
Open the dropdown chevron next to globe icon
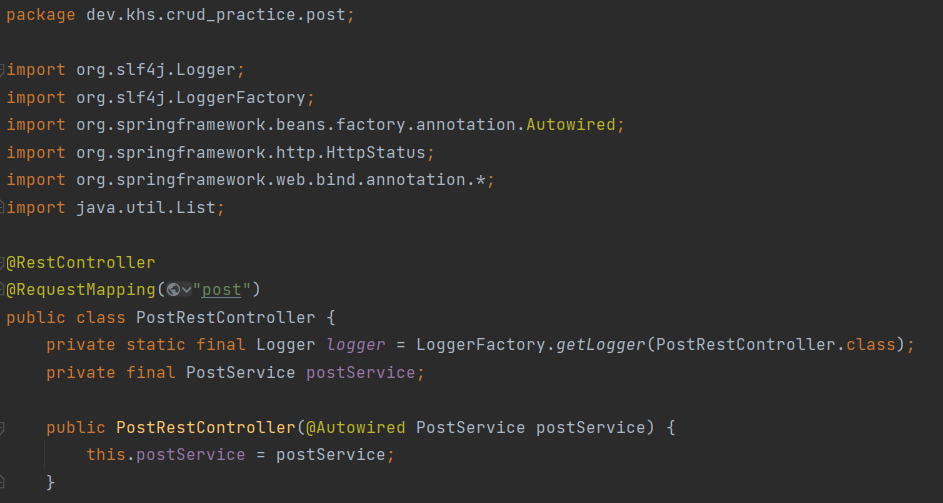[186, 291]
